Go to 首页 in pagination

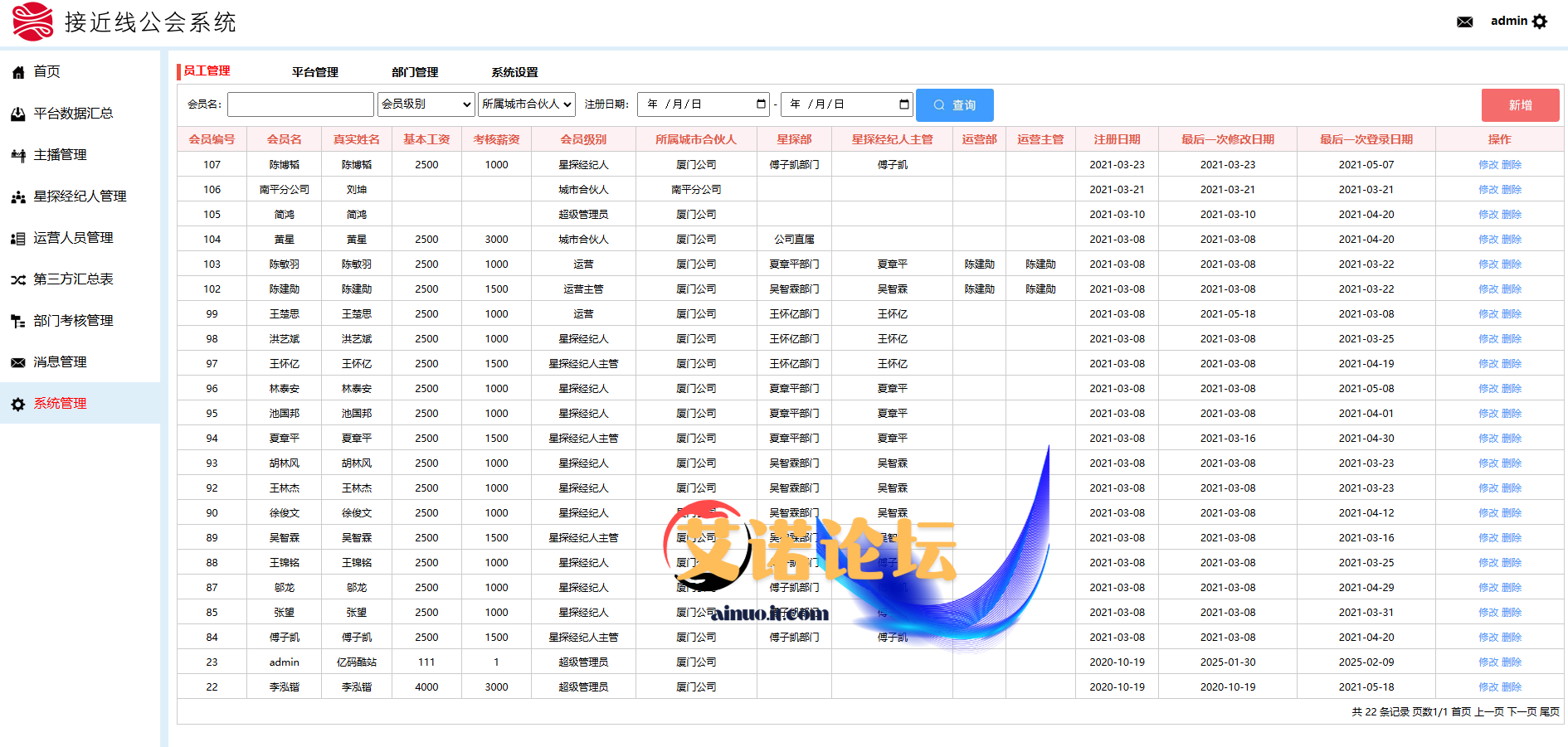point(1461,712)
